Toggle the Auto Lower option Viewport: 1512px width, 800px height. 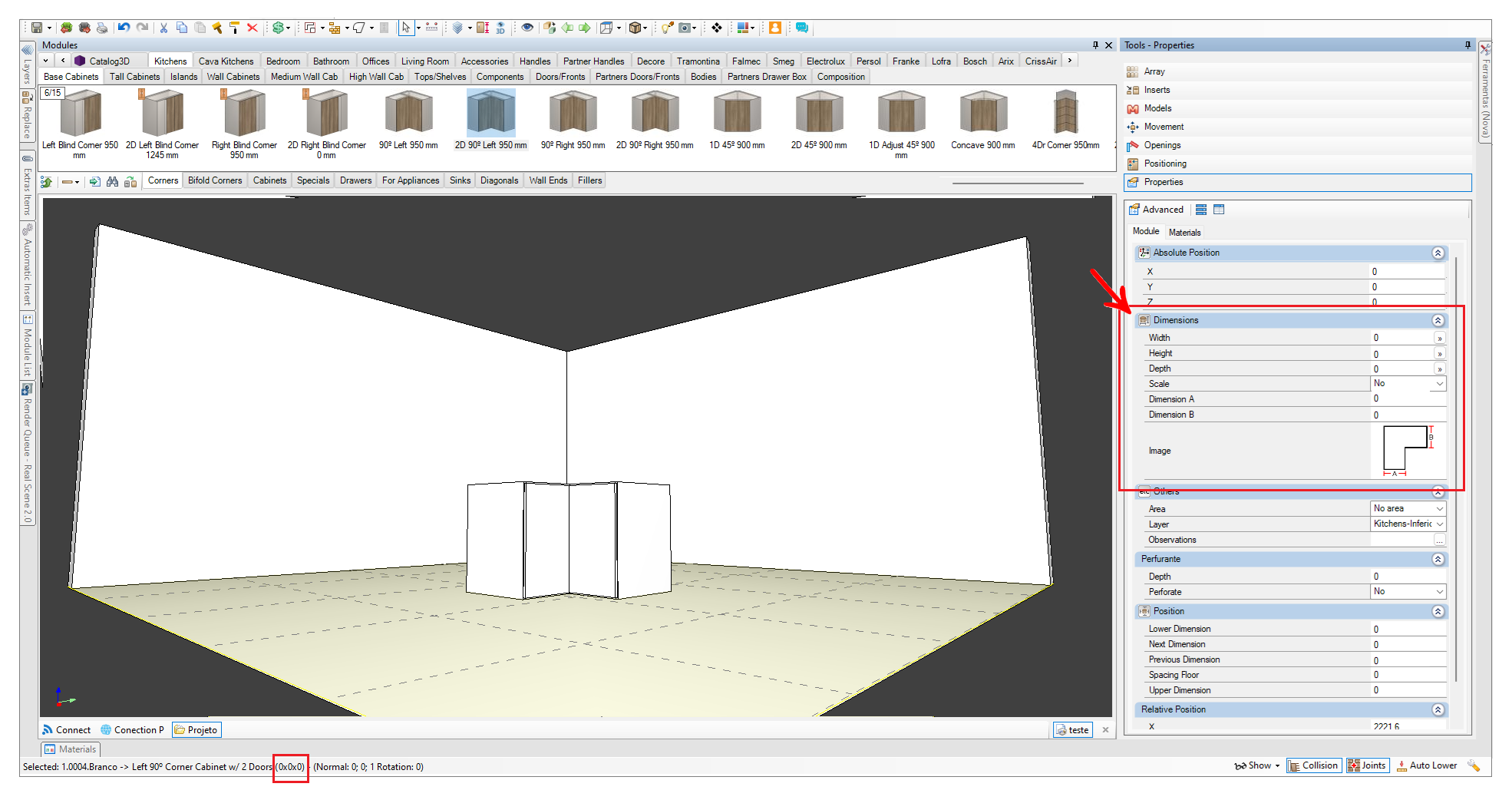coord(1426,765)
